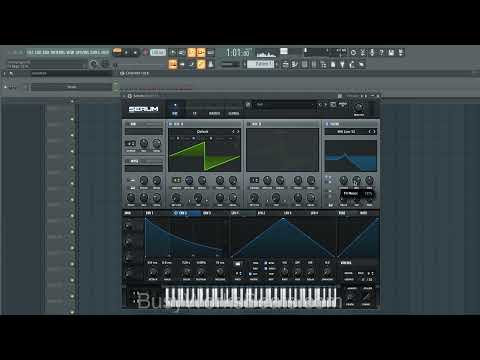Stop playback in FL Studio transport
This screenshot has width=480, height=360.
point(135,52)
